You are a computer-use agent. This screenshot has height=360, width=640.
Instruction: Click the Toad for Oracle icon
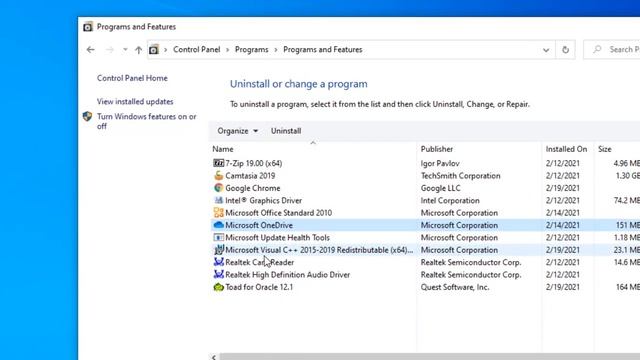(218, 287)
